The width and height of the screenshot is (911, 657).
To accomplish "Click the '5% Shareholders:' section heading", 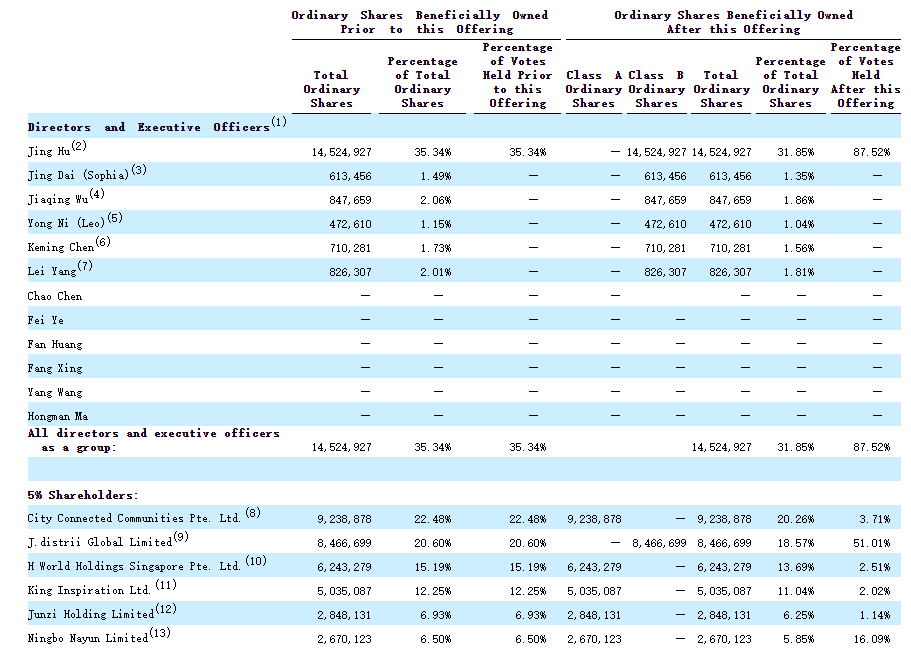I will pyautogui.click(x=83, y=496).
